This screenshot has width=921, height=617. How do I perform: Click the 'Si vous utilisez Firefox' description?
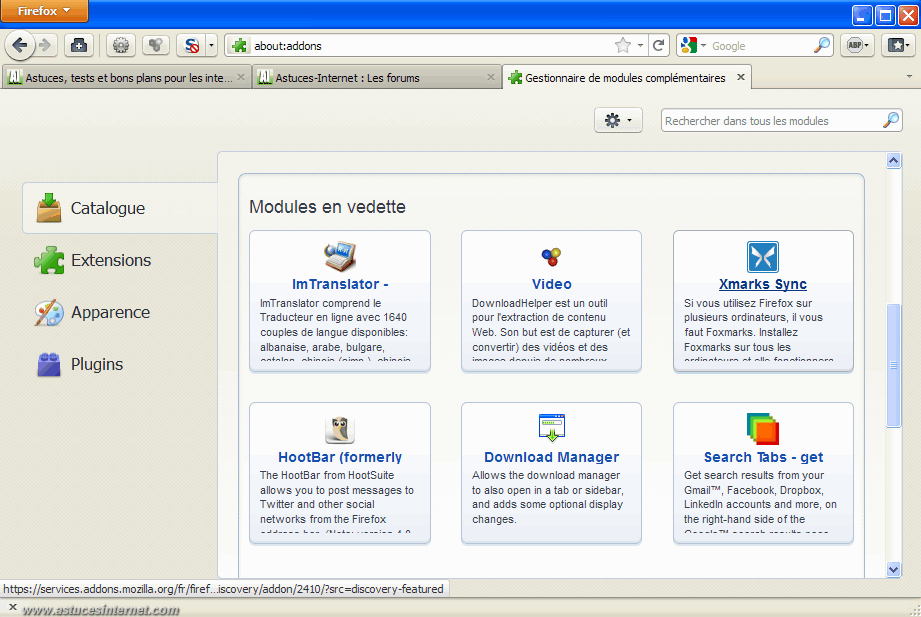(x=759, y=328)
